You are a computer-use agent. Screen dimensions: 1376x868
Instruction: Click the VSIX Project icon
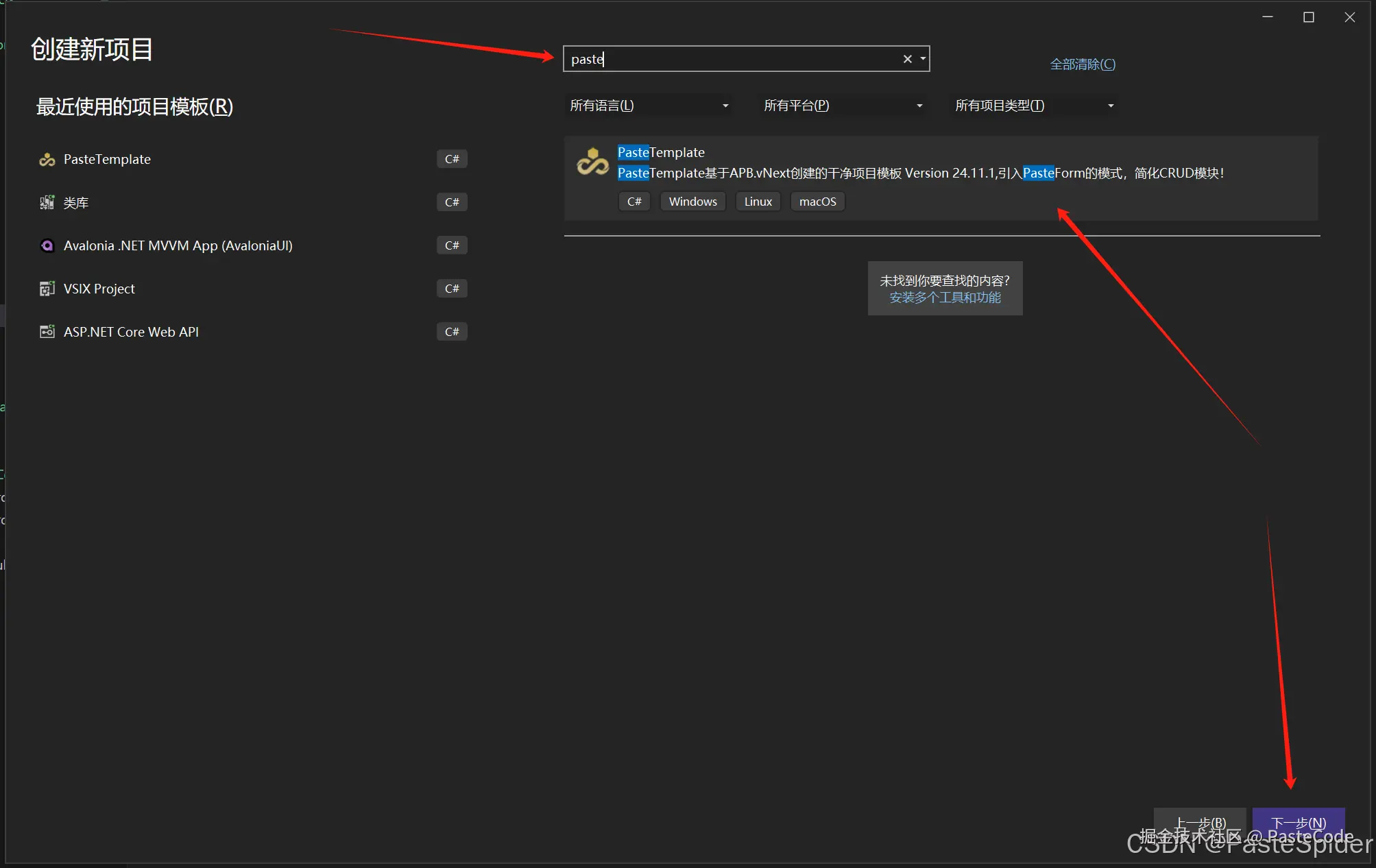pyautogui.click(x=47, y=289)
